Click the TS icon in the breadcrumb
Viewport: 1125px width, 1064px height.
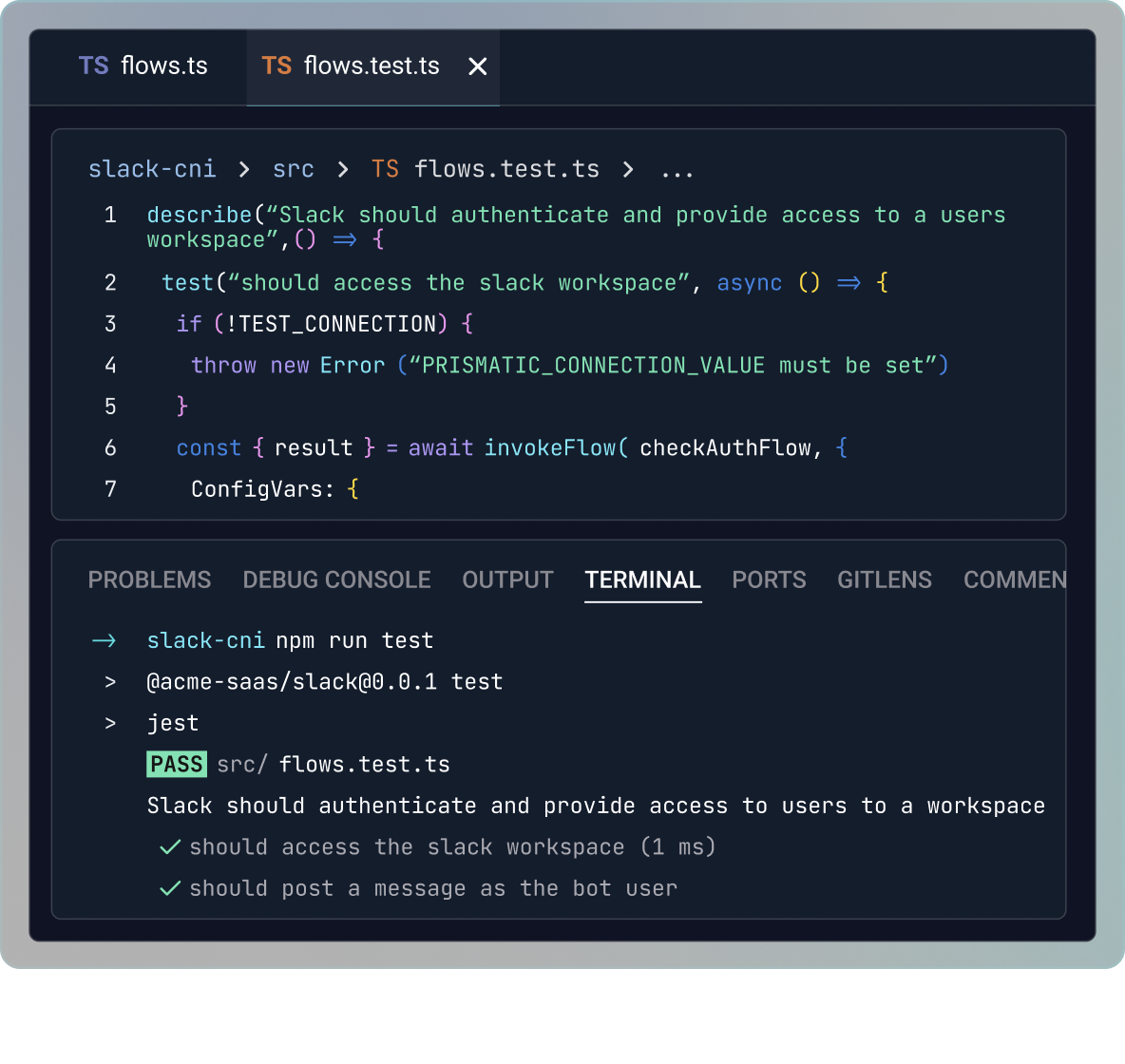(385, 169)
